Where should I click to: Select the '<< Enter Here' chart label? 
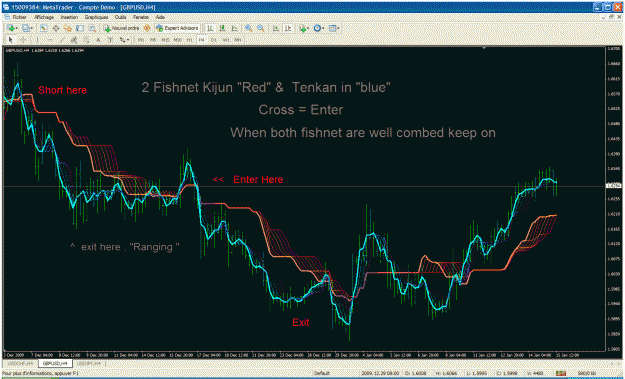point(248,179)
